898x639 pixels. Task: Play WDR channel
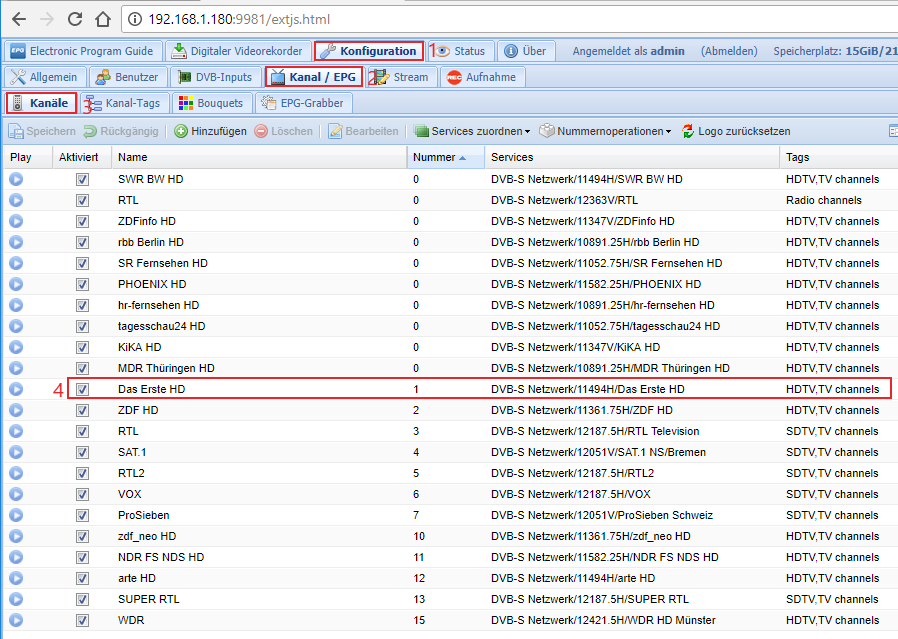(16, 620)
